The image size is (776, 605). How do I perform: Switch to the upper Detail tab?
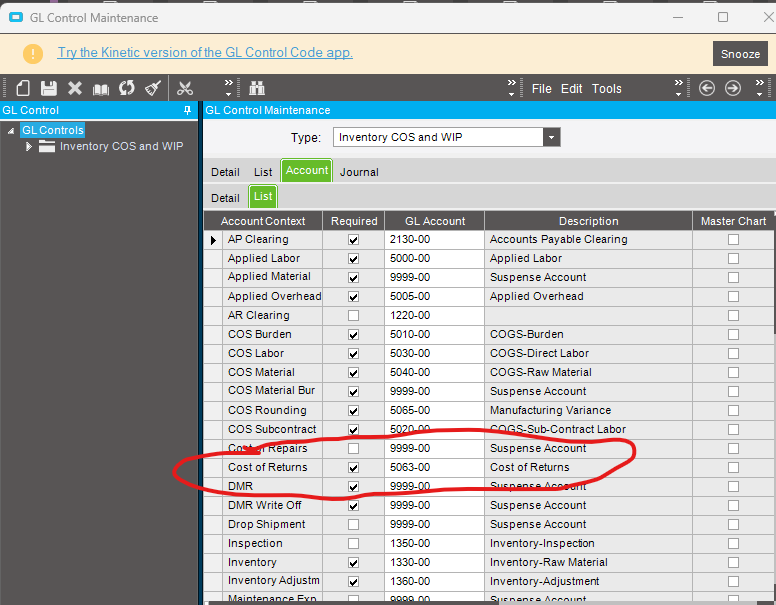click(225, 172)
